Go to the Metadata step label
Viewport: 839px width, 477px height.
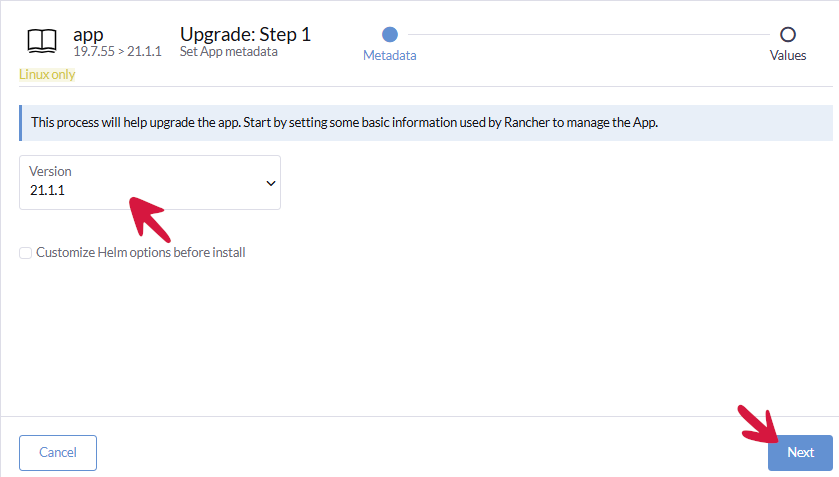click(390, 56)
